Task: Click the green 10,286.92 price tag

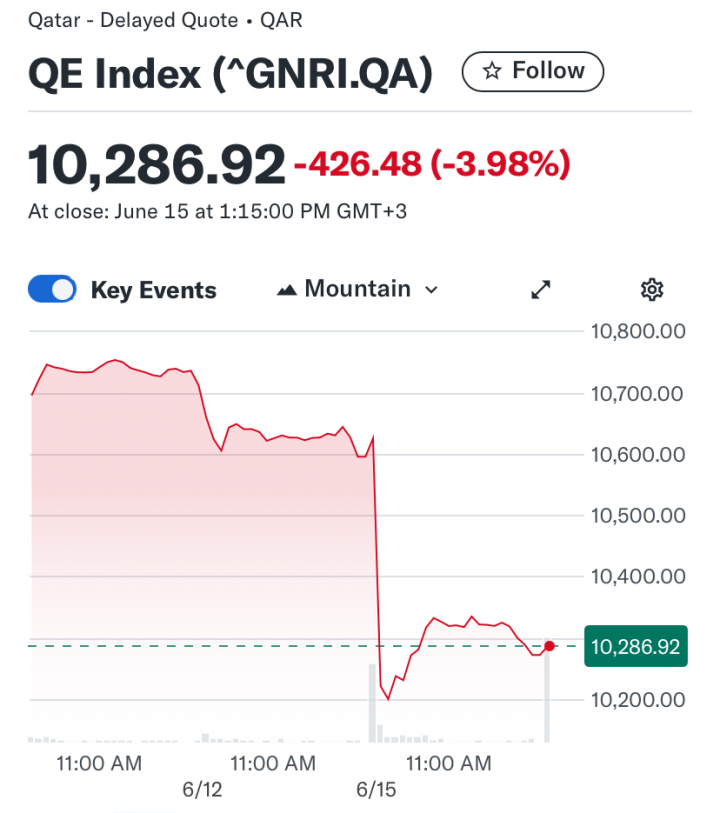Action: click(635, 647)
